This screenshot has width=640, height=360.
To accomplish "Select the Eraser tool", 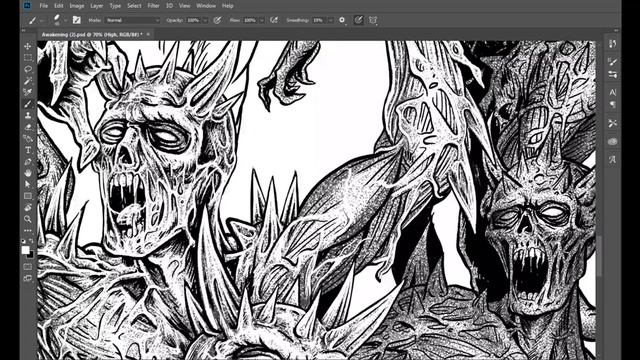I will click(x=28, y=127).
